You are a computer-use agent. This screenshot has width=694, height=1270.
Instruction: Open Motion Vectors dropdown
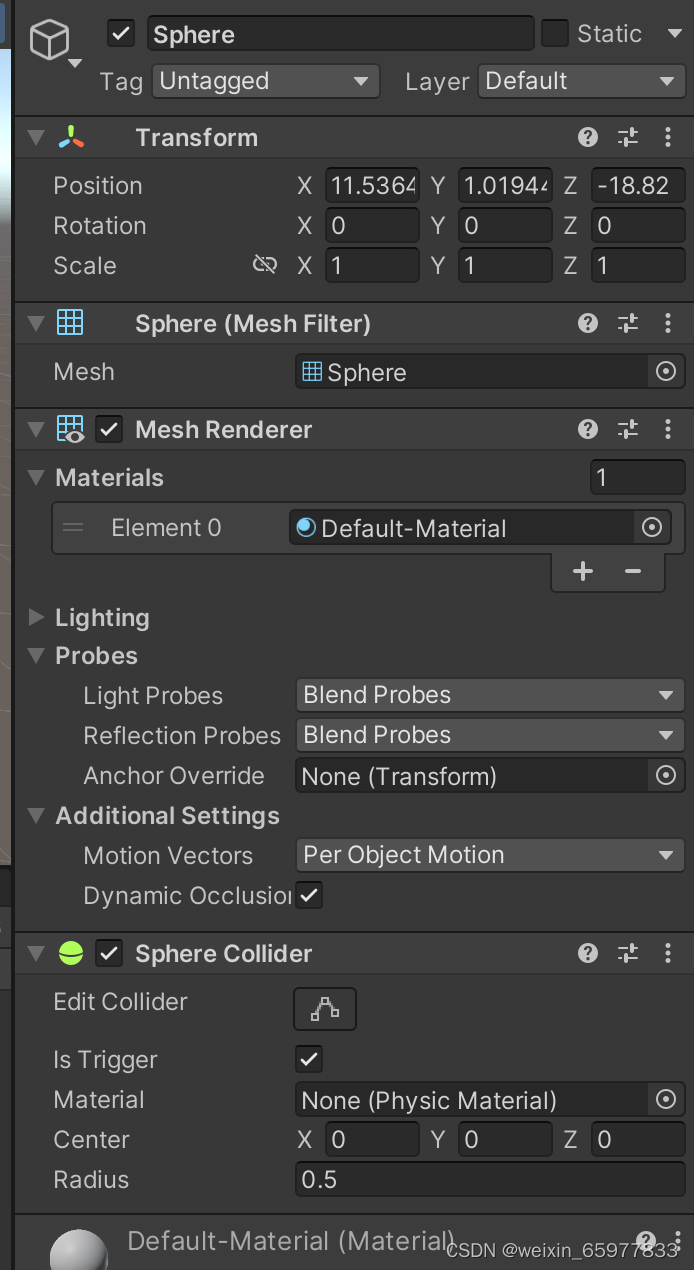pyautogui.click(x=490, y=855)
